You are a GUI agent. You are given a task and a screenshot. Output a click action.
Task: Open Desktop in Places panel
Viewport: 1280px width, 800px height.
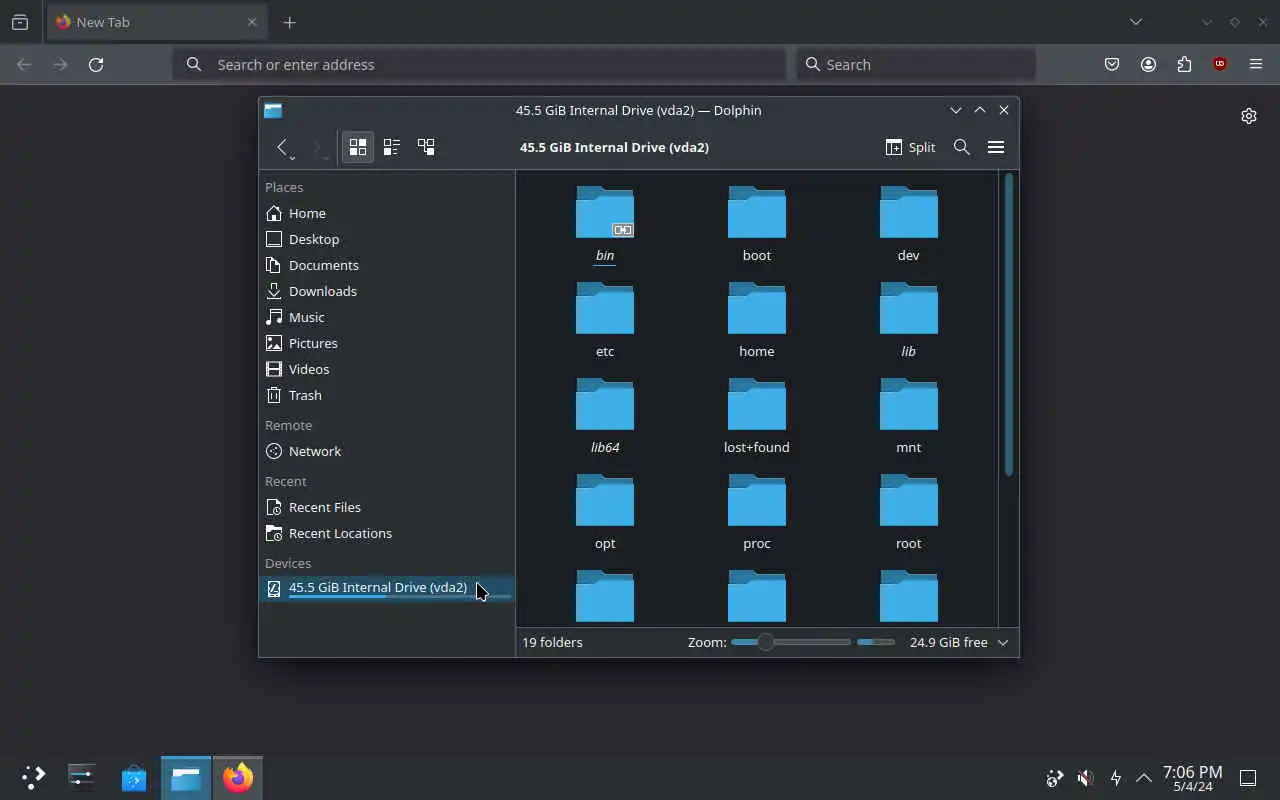pyautogui.click(x=387, y=239)
